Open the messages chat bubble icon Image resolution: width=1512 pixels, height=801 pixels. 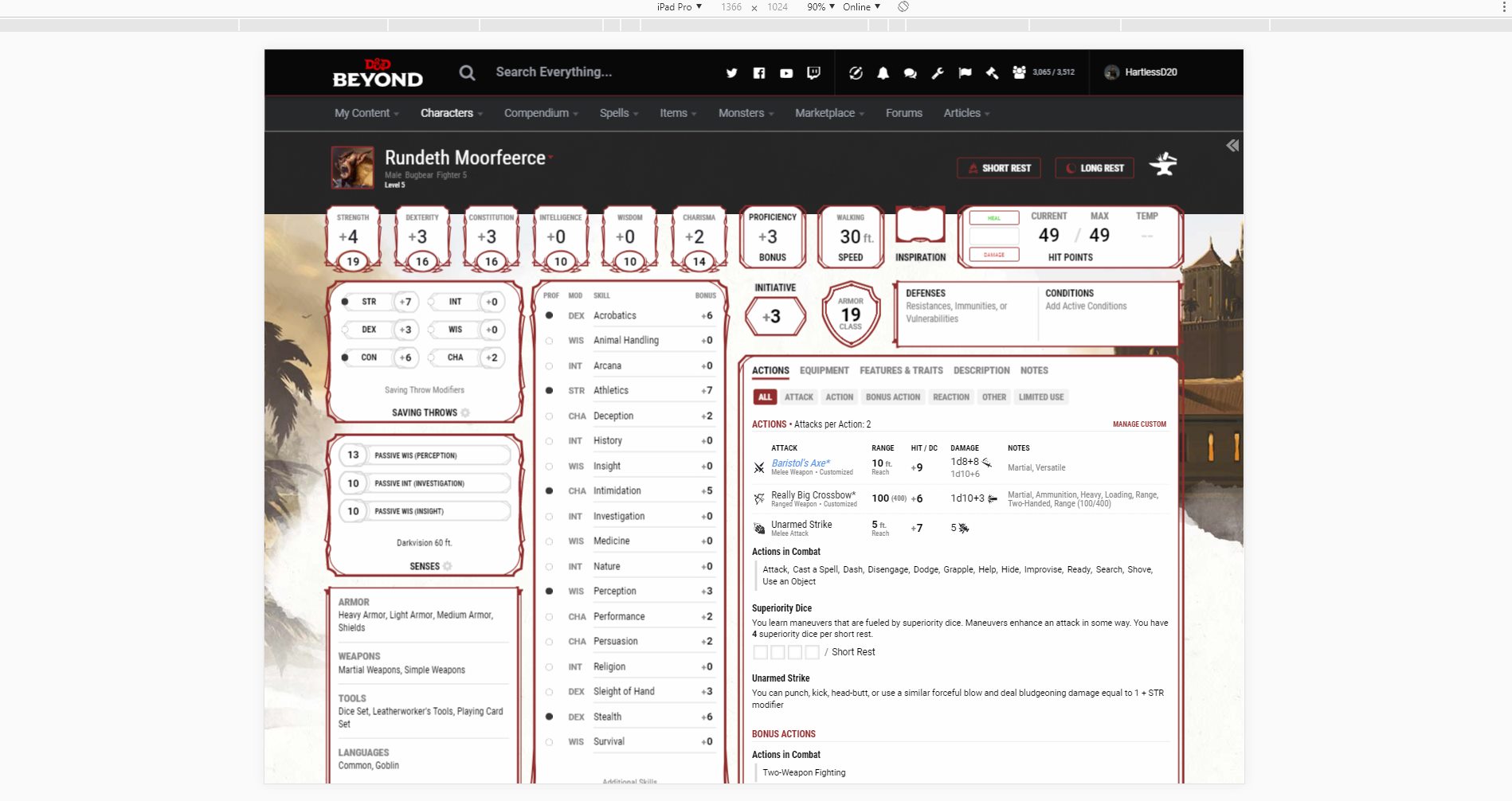[910, 72]
